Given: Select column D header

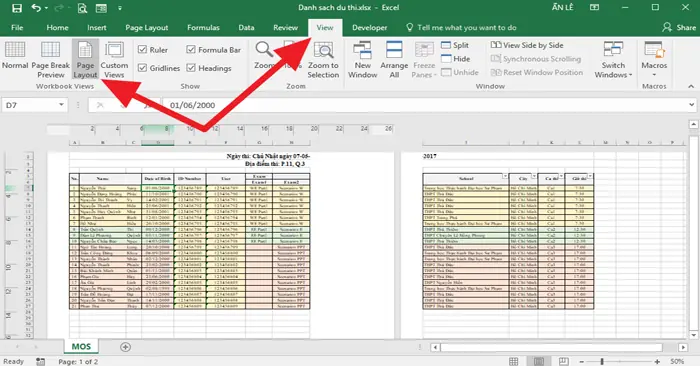Looking at the screenshot, I should tap(158, 143).
